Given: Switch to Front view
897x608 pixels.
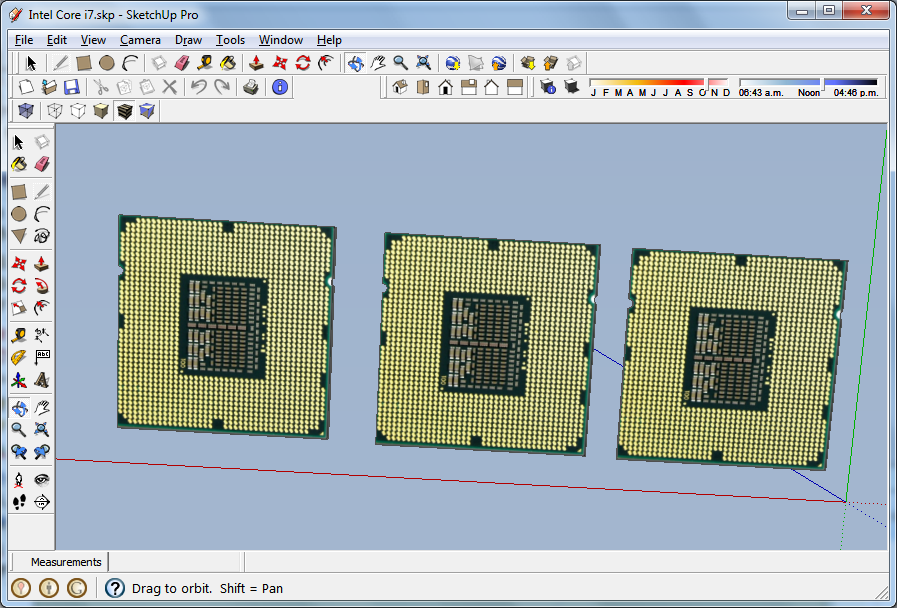Looking at the screenshot, I should [446, 87].
